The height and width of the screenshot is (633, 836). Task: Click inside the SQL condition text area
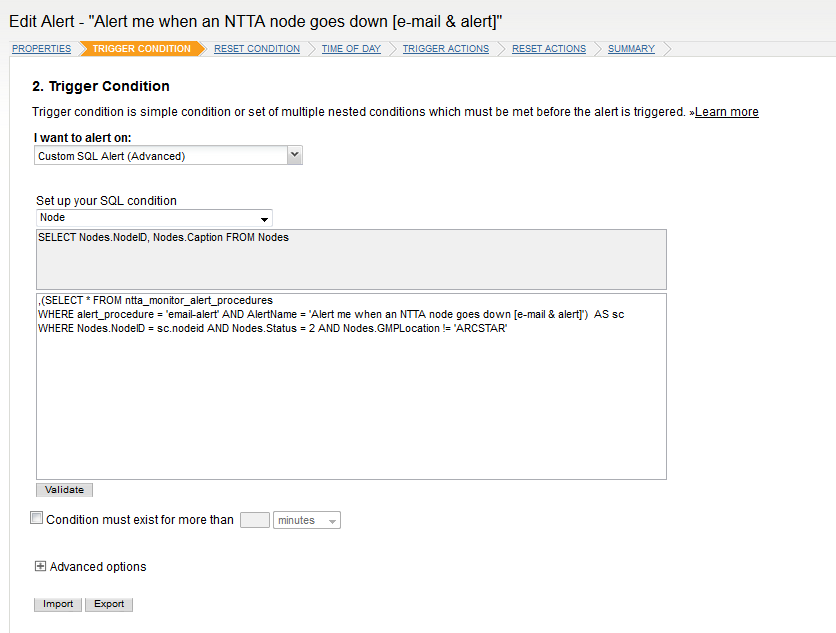tap(350, 400)
